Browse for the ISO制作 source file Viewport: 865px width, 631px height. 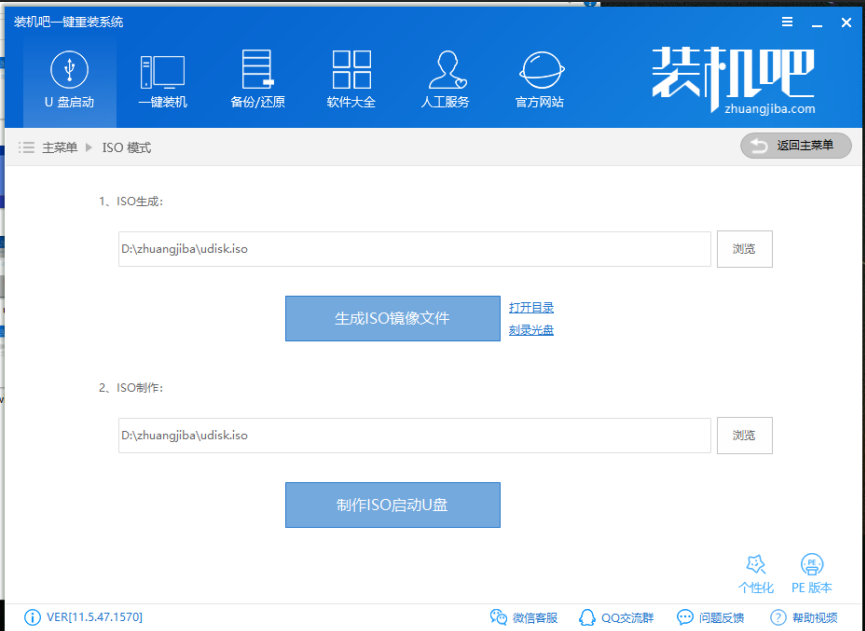(x=744, y=435)
